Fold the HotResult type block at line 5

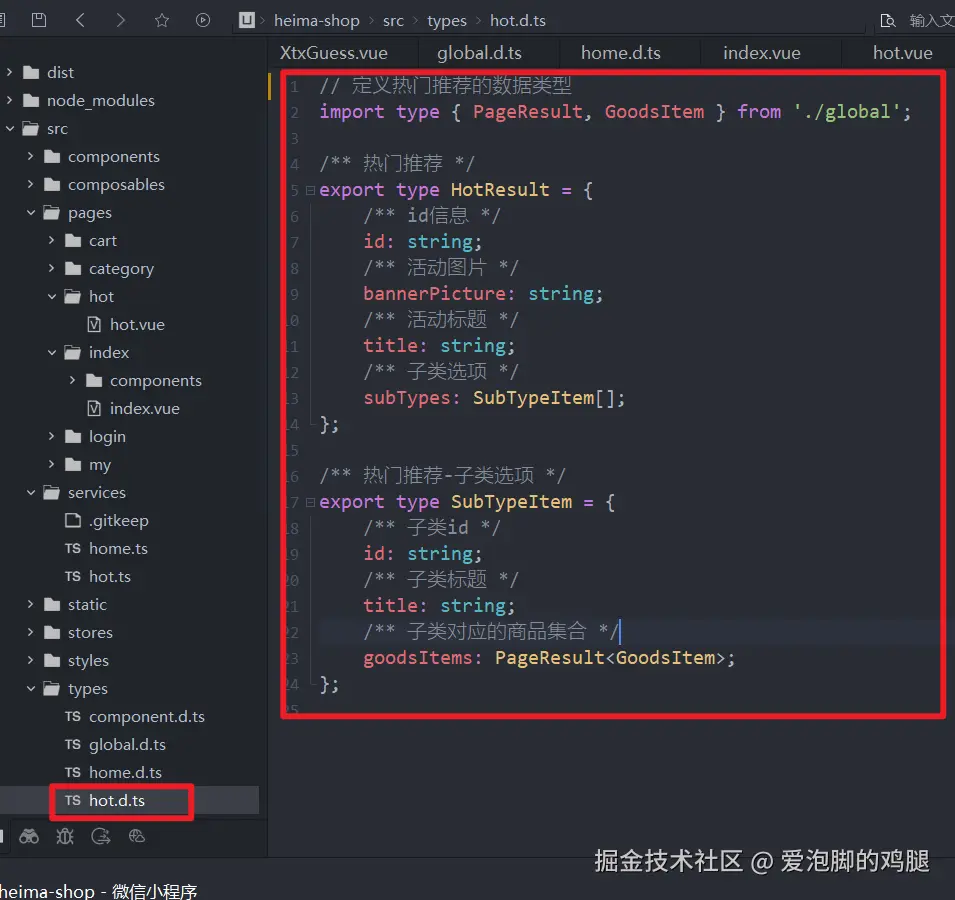[x=310, y=191]
